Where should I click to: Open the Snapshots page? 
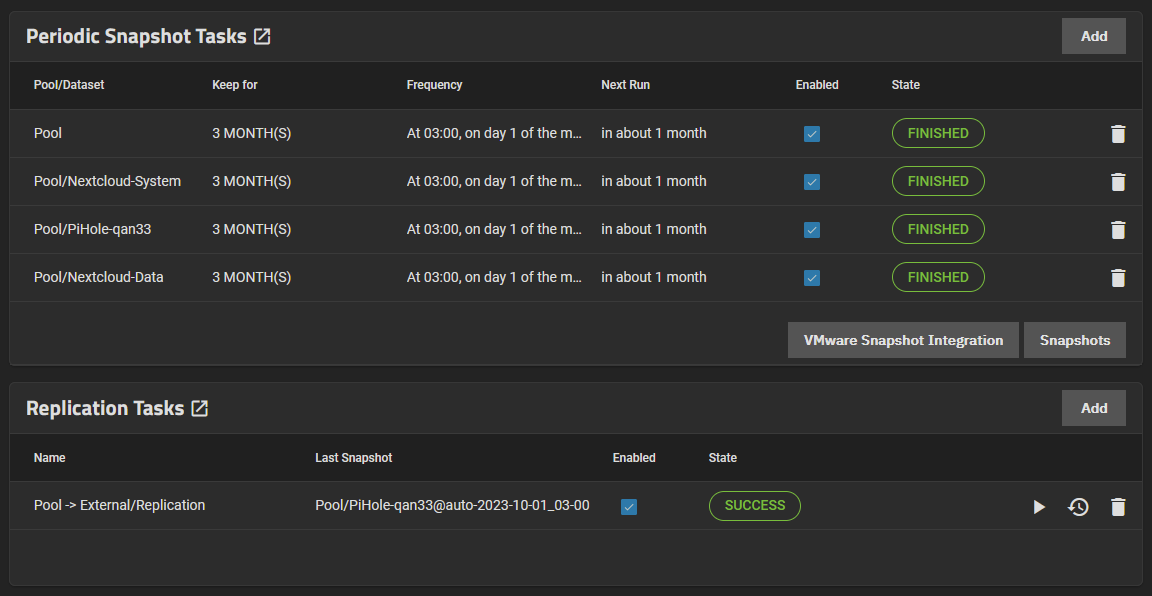click(x=1075, y=340)
